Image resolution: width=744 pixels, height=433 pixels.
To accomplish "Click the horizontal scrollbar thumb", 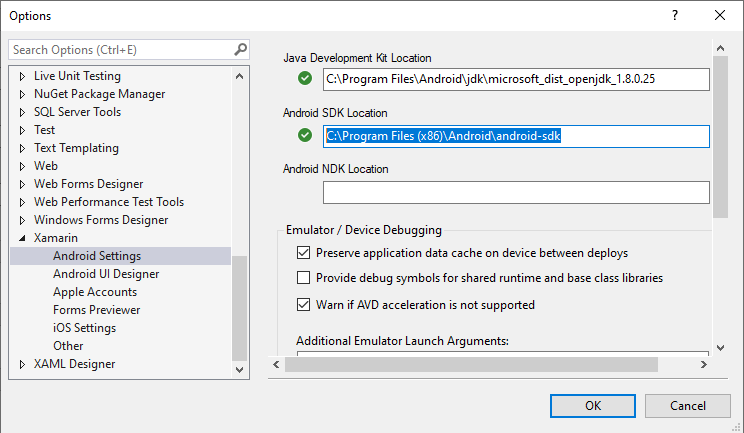I will coord(471,364).
